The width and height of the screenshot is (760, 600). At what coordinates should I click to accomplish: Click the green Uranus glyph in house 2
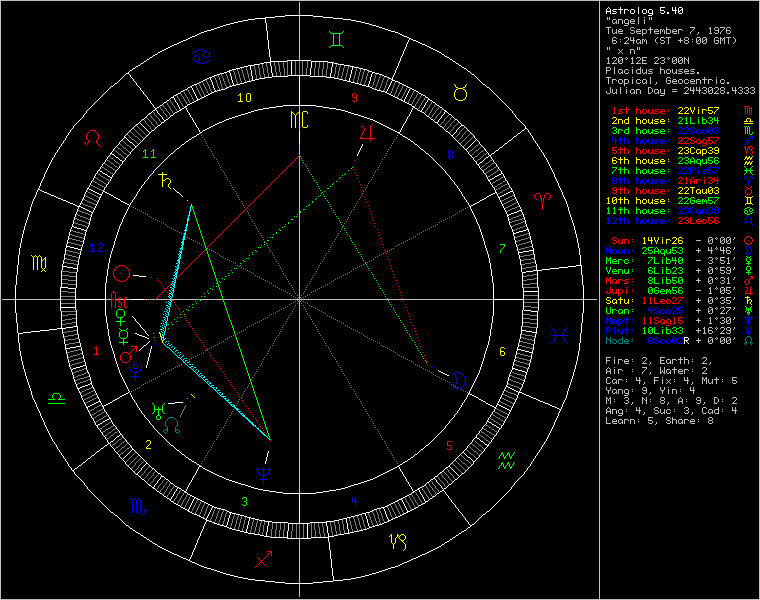pos(158,409)
